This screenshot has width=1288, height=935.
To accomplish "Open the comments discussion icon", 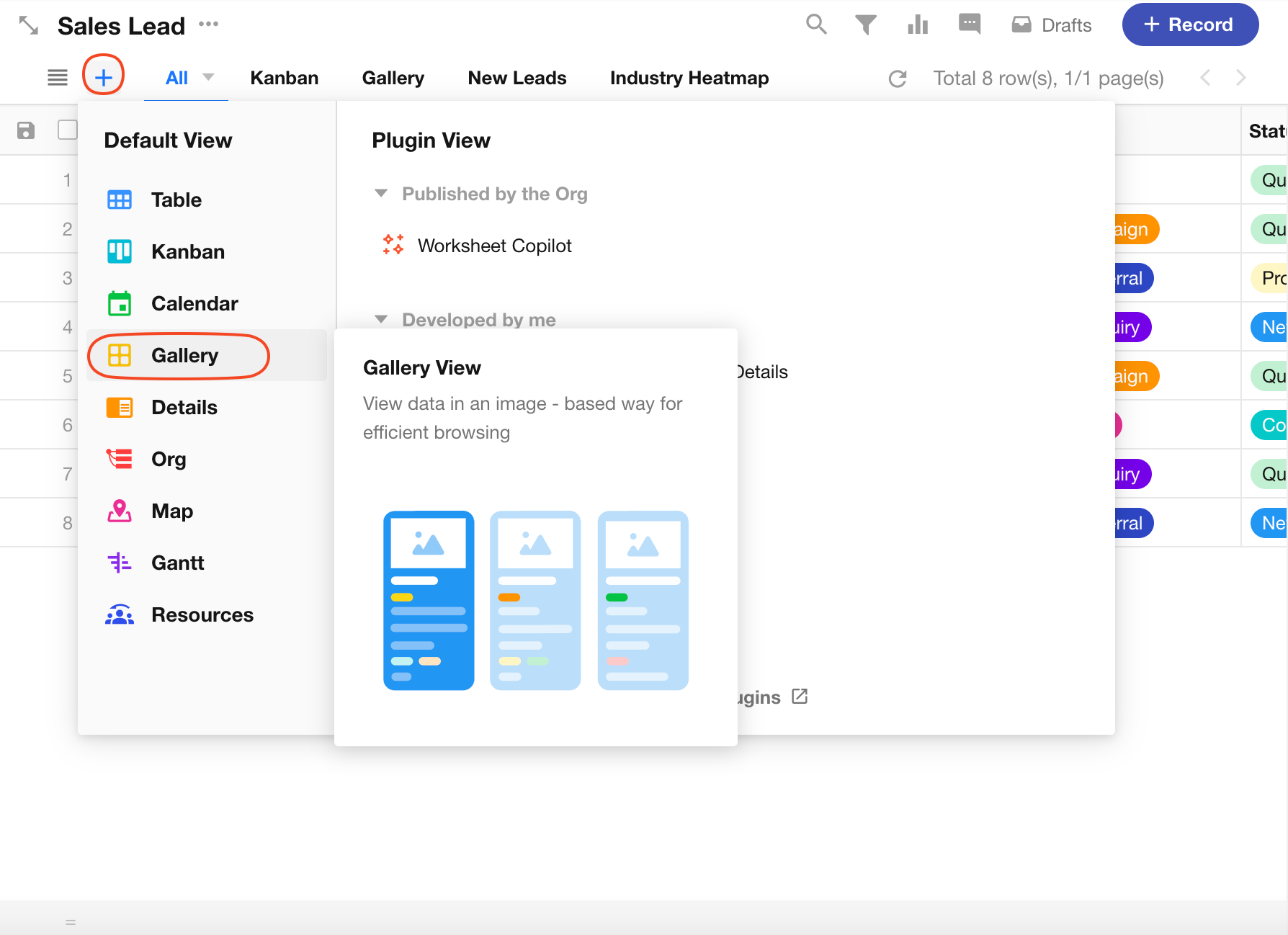I will (969, 24).
